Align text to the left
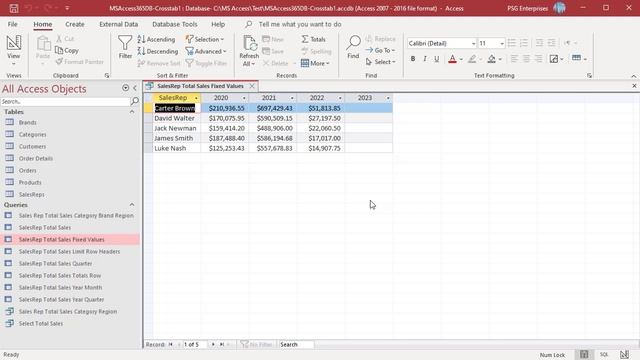Screen dimensions: 640x360 pos(514,59)
